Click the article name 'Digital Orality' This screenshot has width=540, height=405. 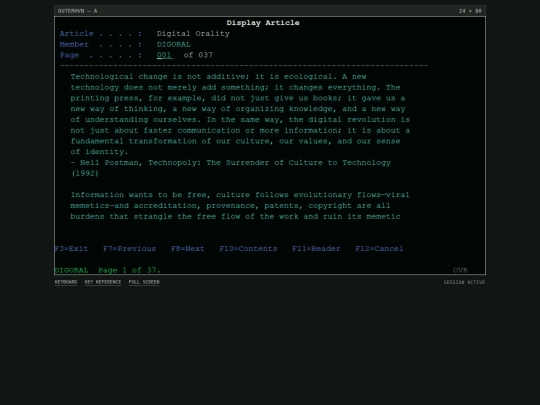[x=193, y=34]
